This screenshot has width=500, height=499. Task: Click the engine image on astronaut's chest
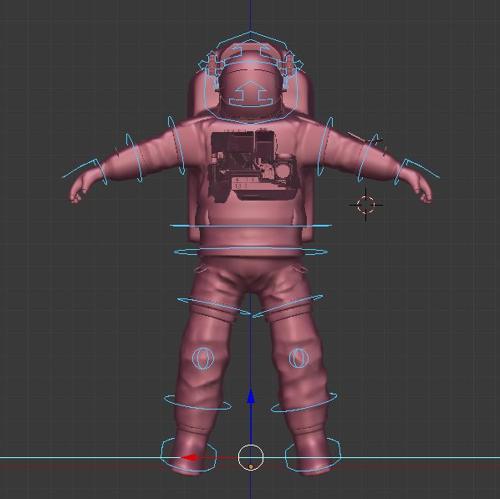tap(253, 166)
